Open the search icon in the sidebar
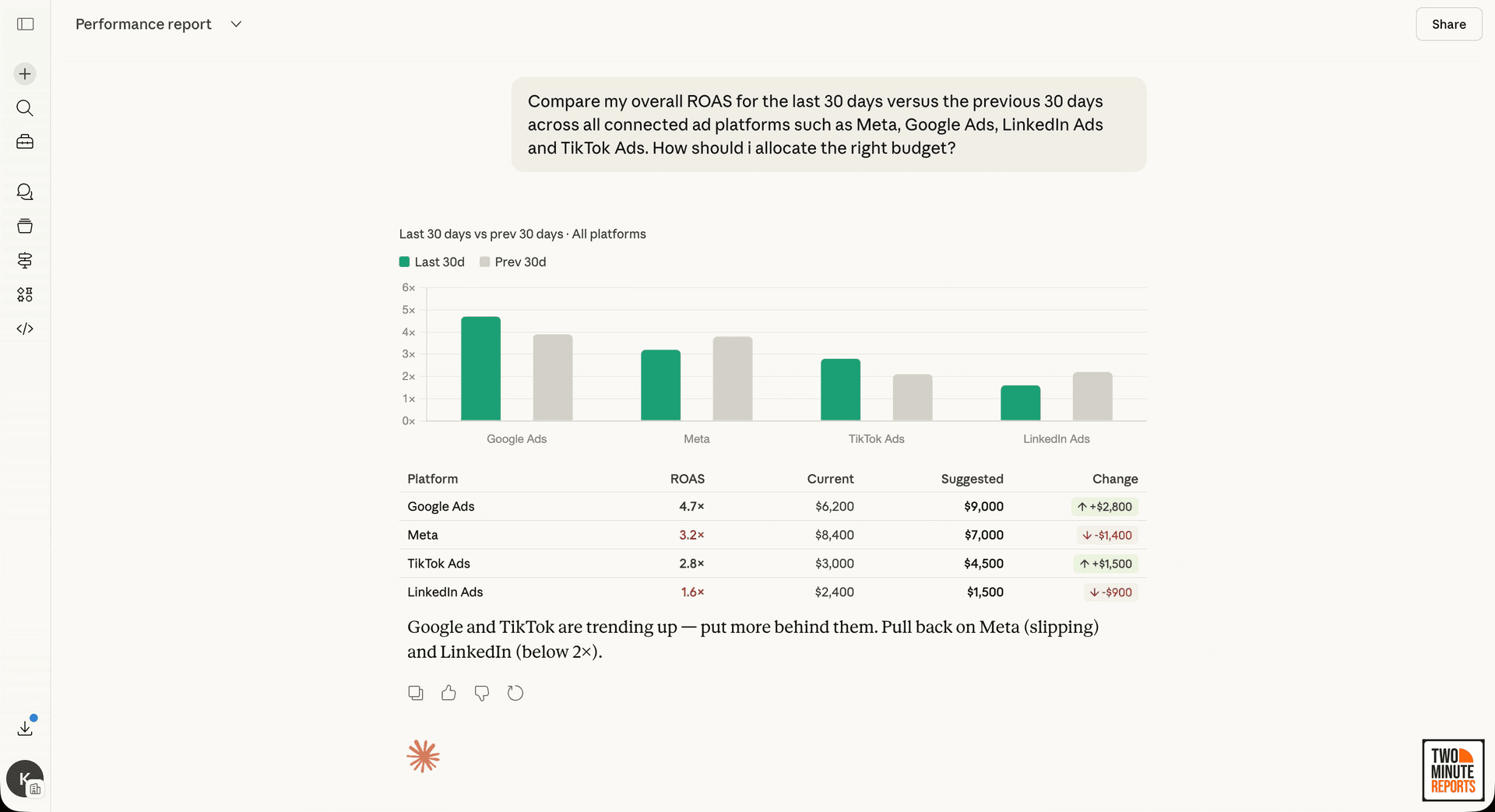This screenshot has width=1495, height=812. [24, 108]
